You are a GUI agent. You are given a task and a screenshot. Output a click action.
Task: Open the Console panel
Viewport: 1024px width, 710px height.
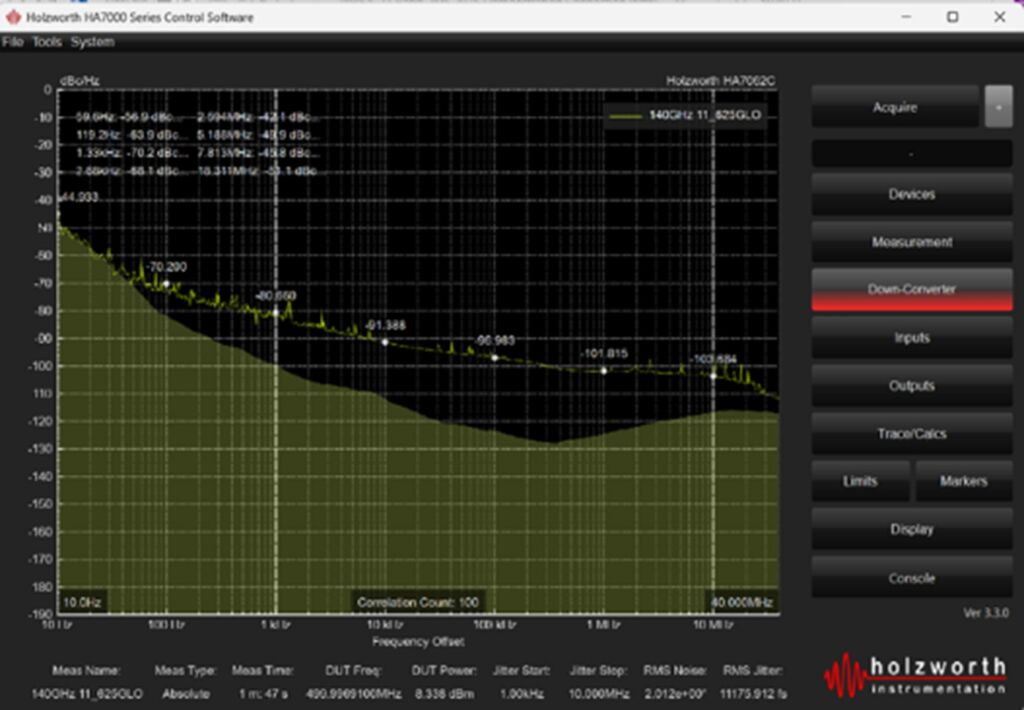(x=911, y=578)
